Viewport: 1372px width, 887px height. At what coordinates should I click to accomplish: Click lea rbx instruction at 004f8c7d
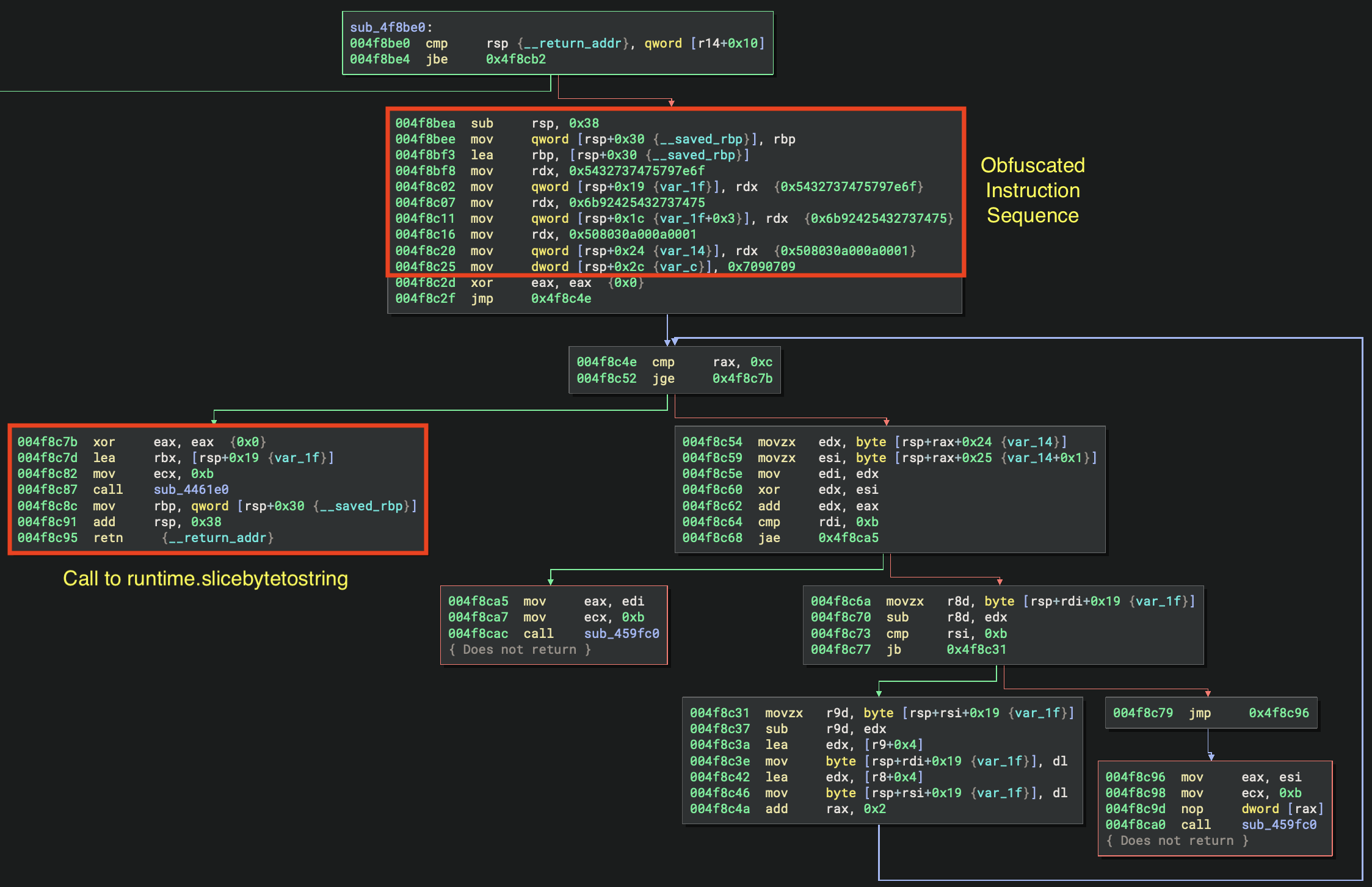coord(176,457)
